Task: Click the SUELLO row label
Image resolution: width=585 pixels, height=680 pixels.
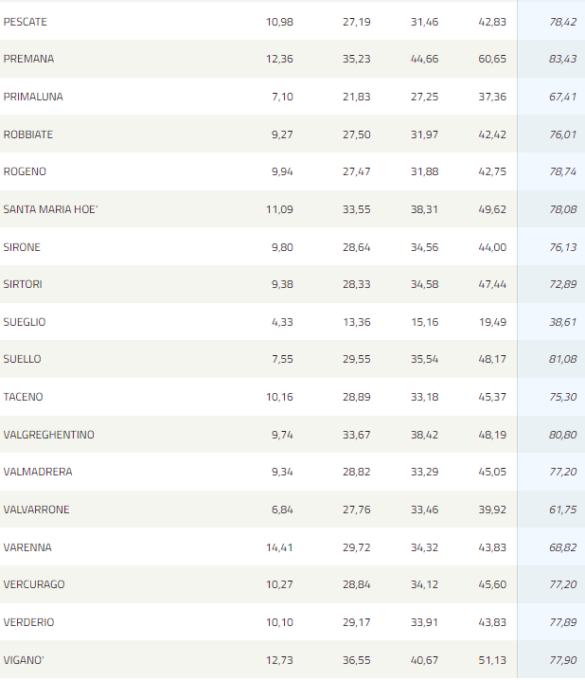Action: click(x=22, y=359)
